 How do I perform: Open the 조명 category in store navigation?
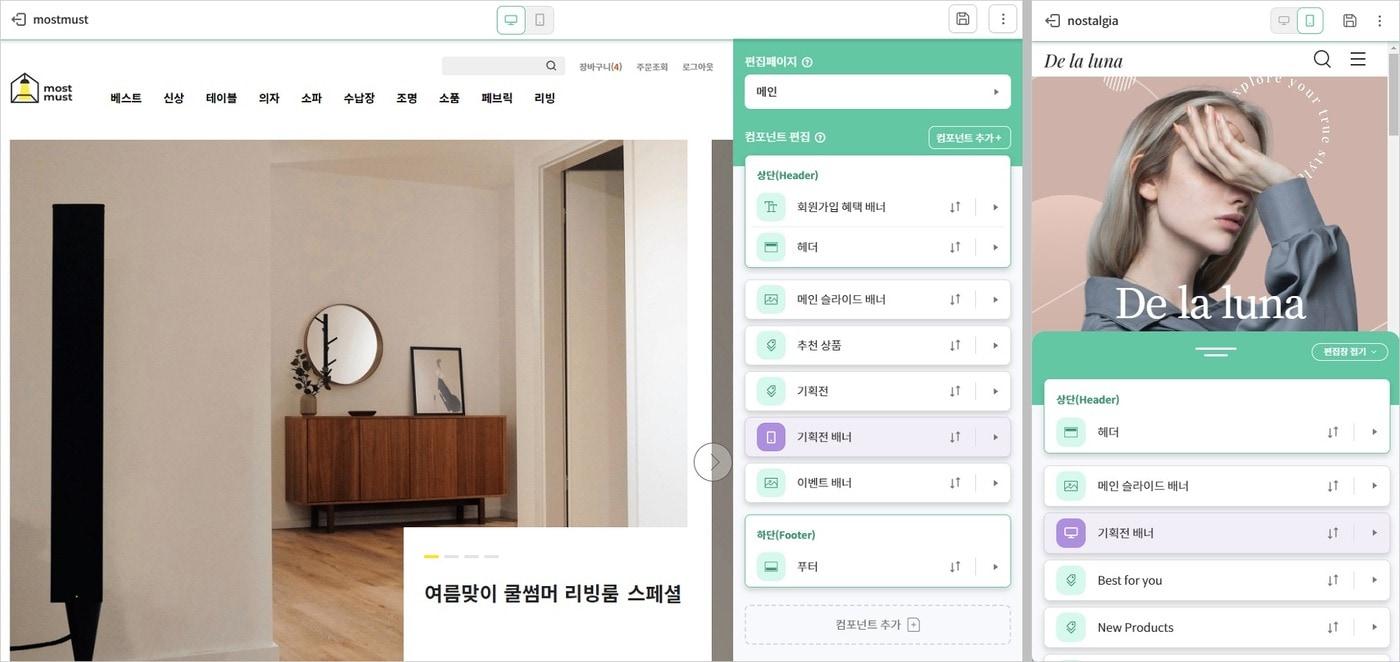[406, 98]
